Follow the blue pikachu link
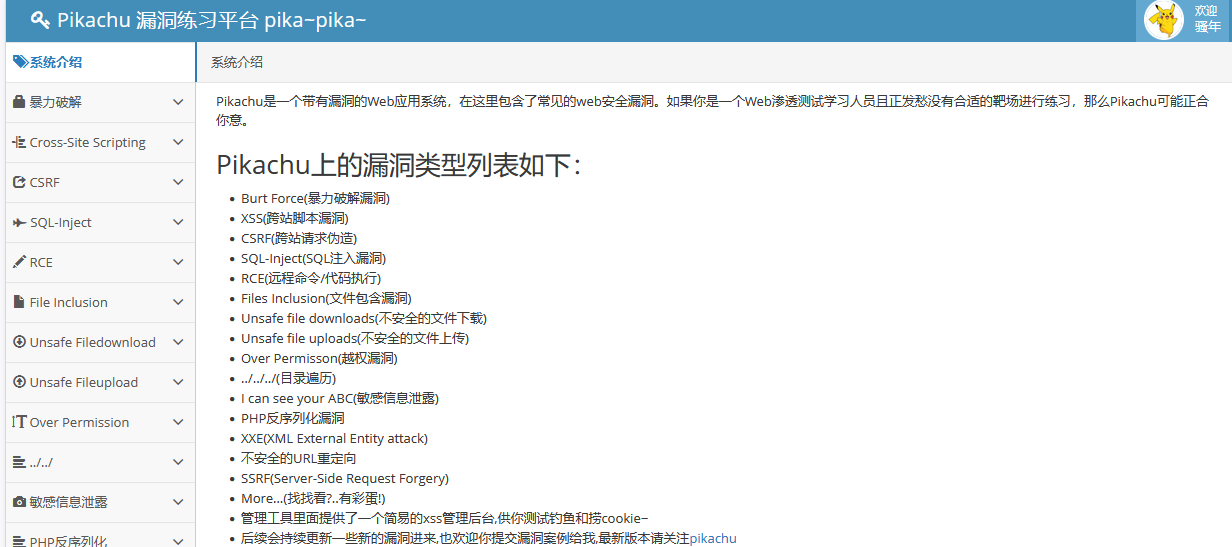This screenshot has width=1232, height=547. pos(713,538)
